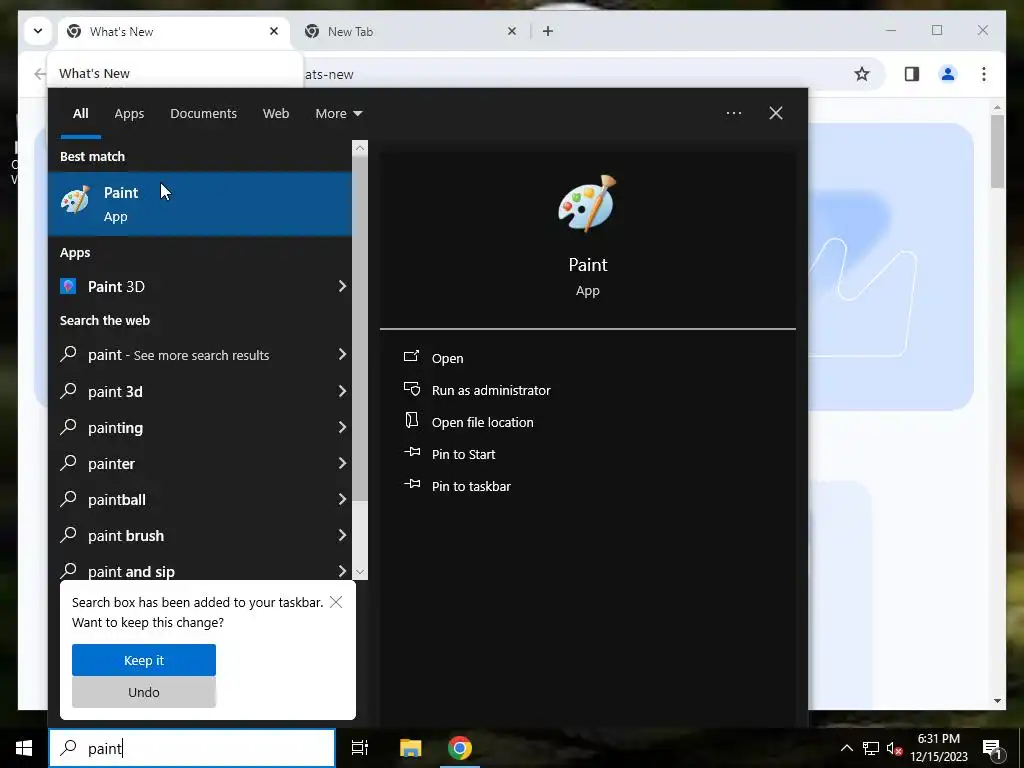Click the Keep it button
The image size is (1024, 768).
point(144,660)
